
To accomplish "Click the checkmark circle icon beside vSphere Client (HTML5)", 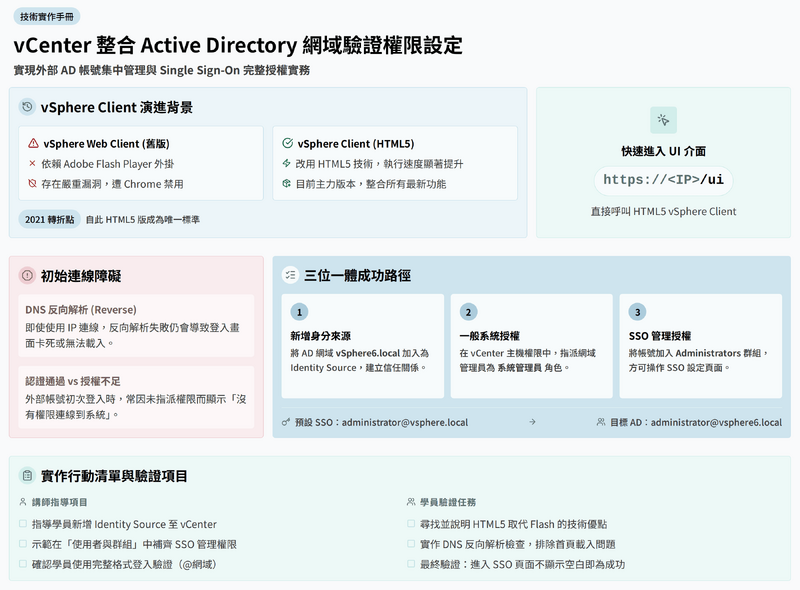I will coord(288,143).
